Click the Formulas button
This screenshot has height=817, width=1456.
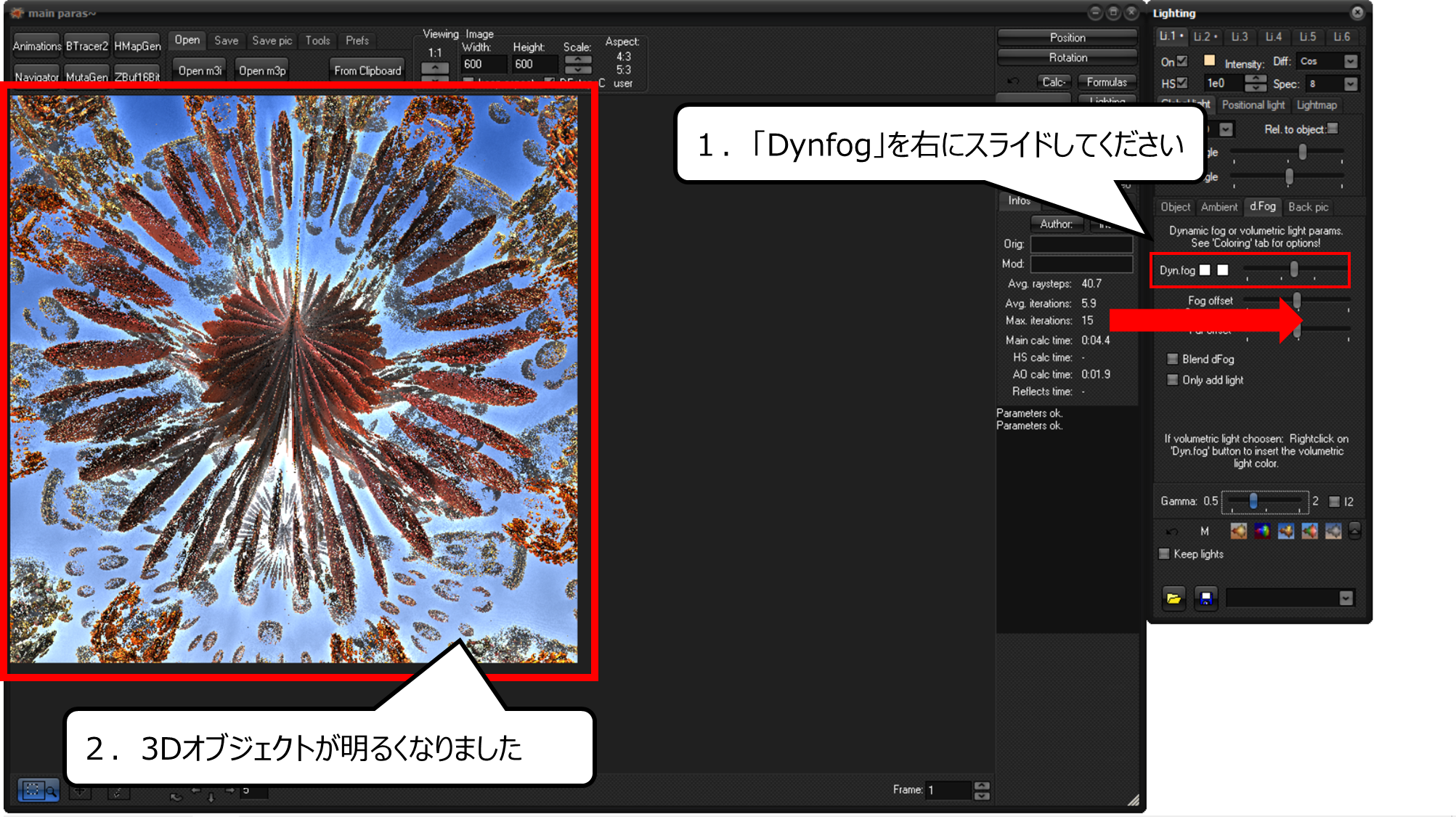(x=1107, y=82)
